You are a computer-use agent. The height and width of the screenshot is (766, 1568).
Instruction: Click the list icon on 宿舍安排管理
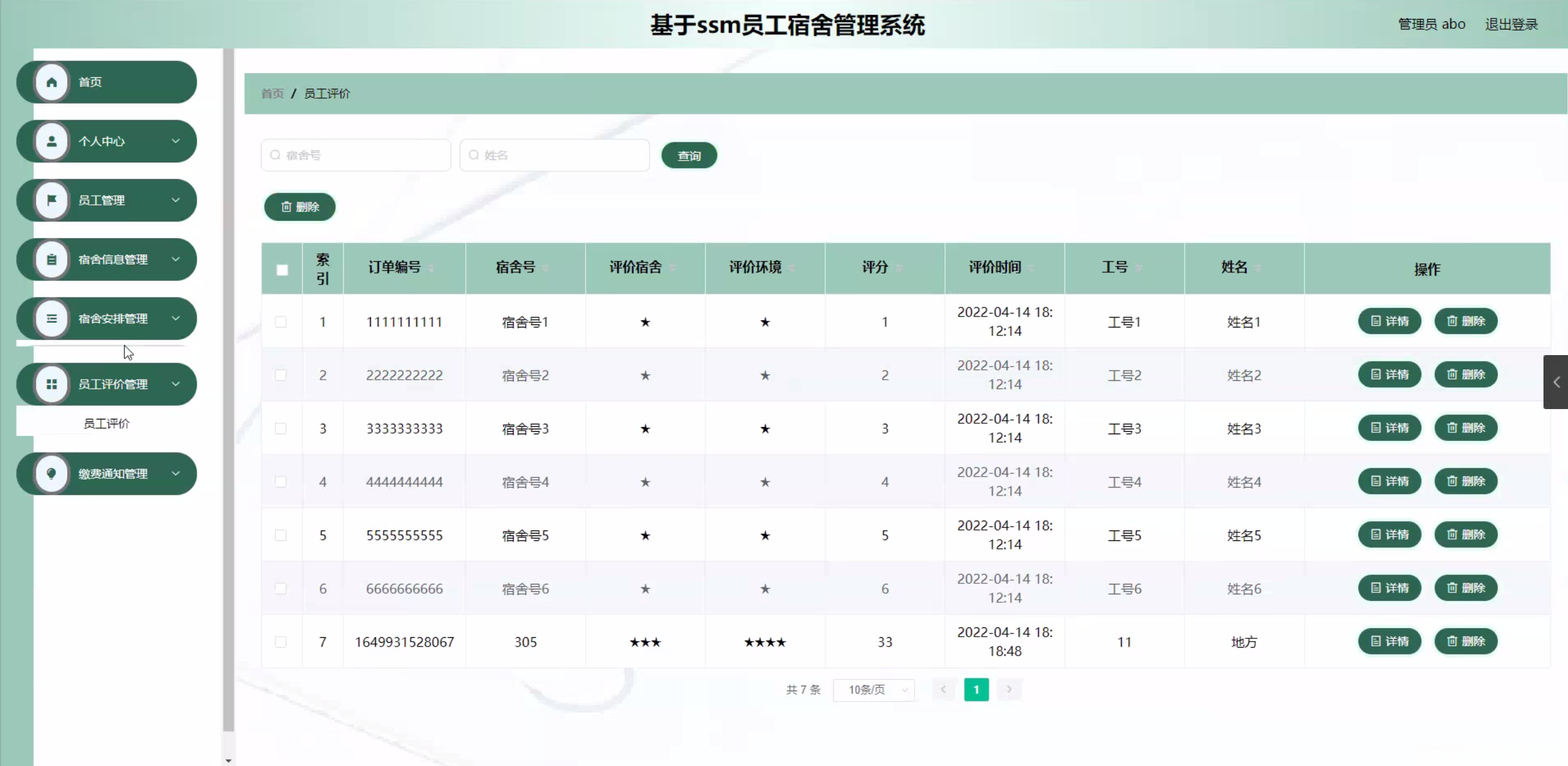(51, 318)
